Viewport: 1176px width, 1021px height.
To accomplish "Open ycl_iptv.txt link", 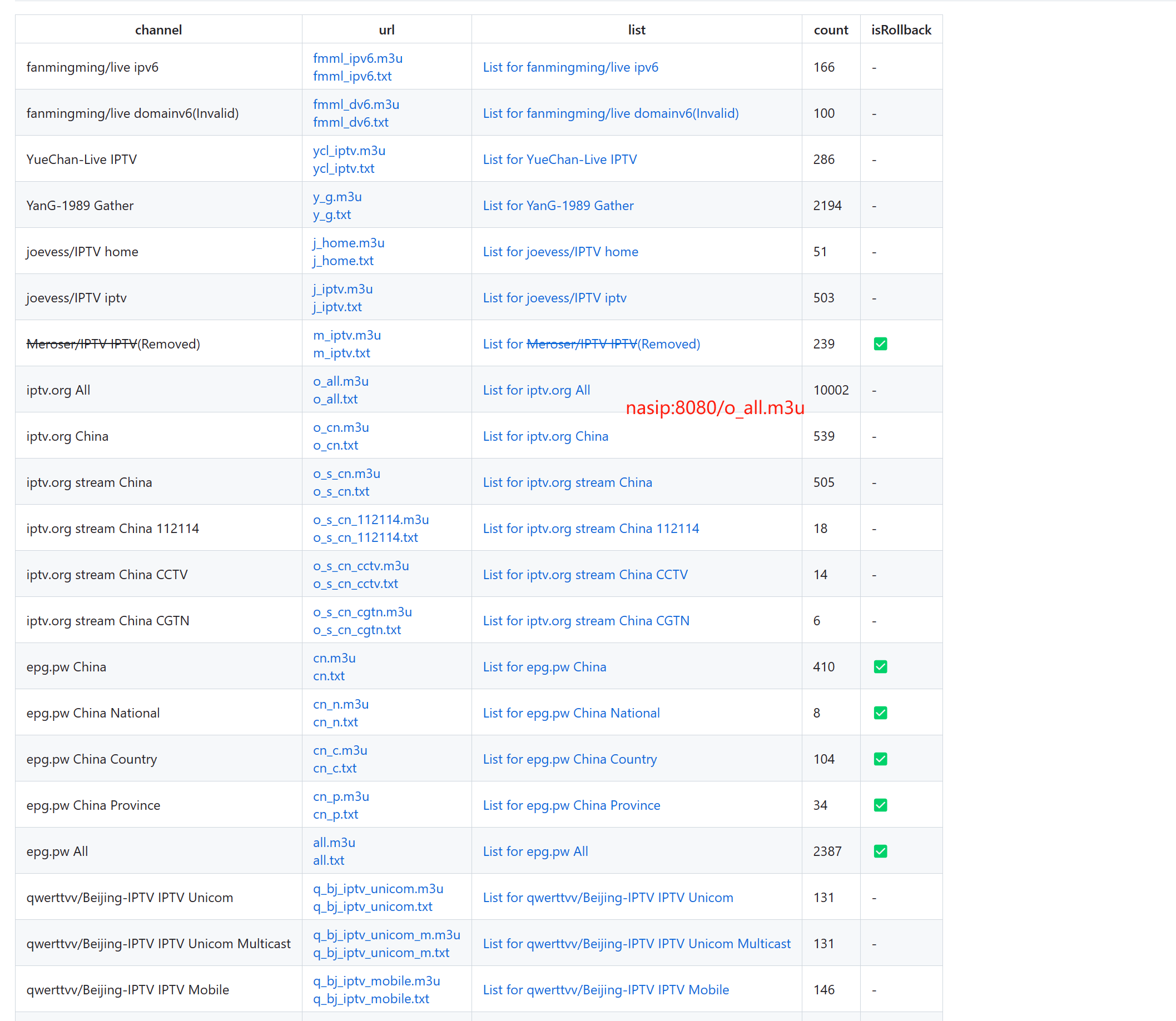I will [344, 168].
